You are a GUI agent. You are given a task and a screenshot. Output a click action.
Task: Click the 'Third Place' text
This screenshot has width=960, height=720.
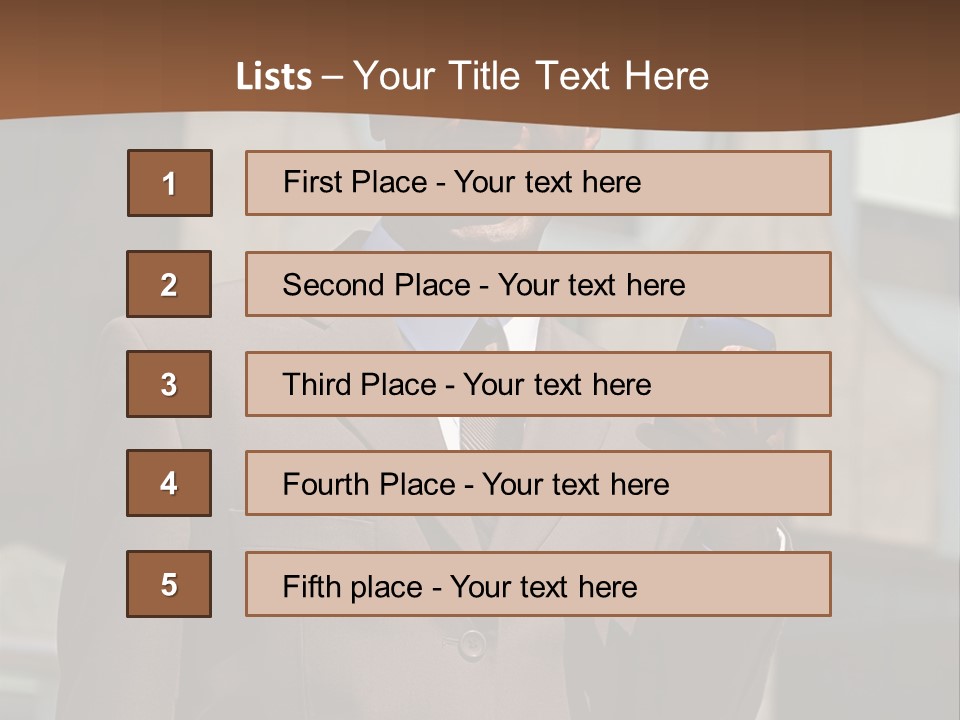360,385
